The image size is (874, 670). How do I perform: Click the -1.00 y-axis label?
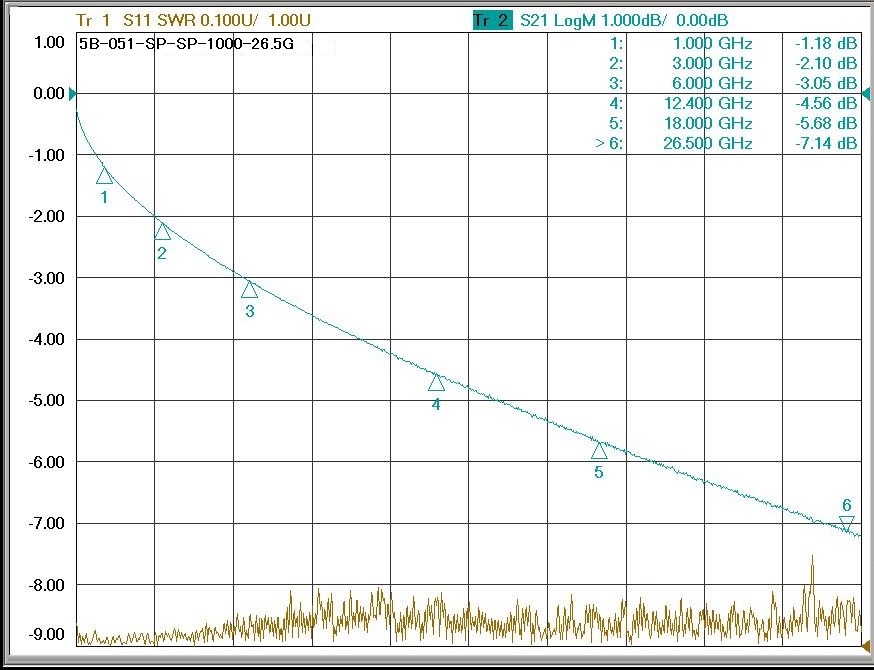point(47,155)
